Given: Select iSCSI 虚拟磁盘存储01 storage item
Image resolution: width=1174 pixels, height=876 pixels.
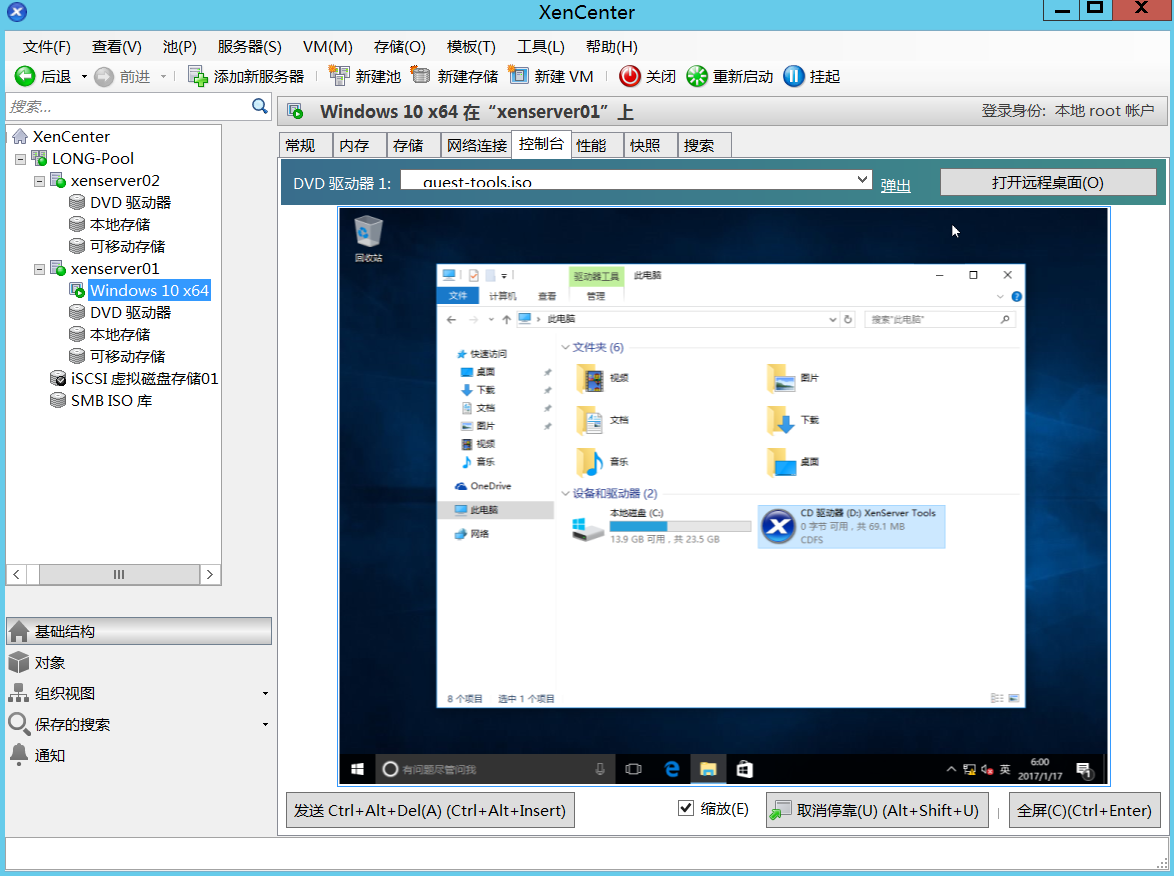Looking at the screenshot, I should pyautogui.click(x=144, y=379).
